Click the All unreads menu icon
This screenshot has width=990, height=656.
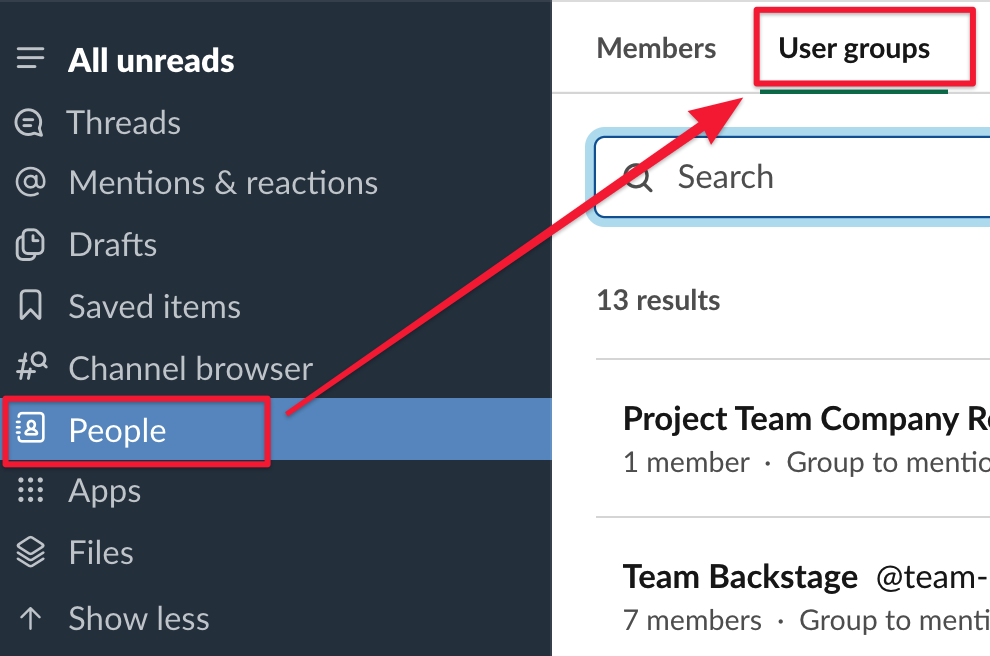click(x=31, y=60)
